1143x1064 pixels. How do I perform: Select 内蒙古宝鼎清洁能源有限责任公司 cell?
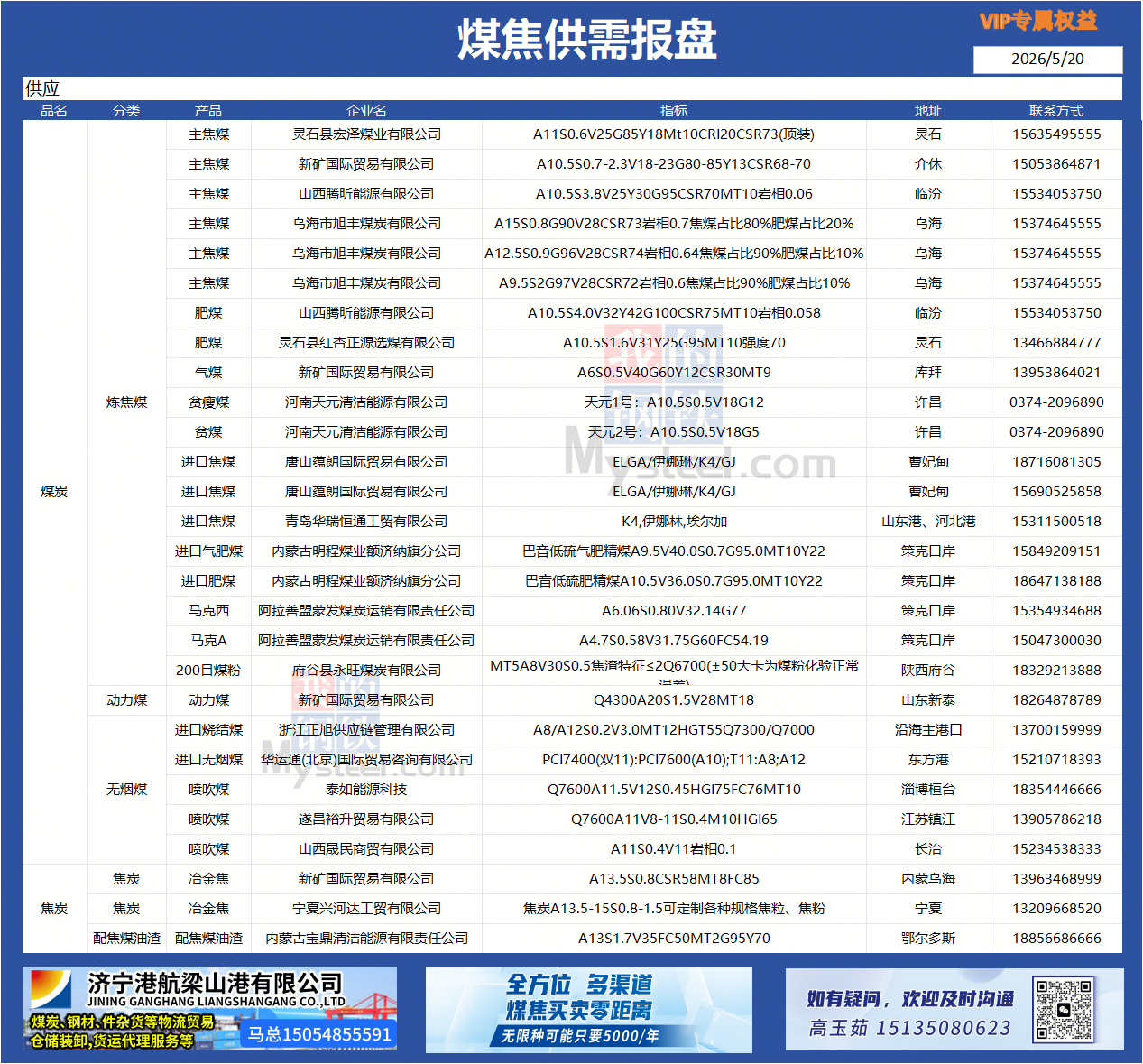[366, 938]
